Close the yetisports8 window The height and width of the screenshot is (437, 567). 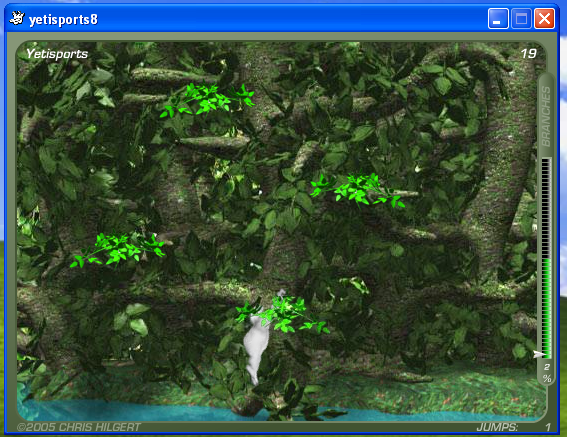coord(544,18)
